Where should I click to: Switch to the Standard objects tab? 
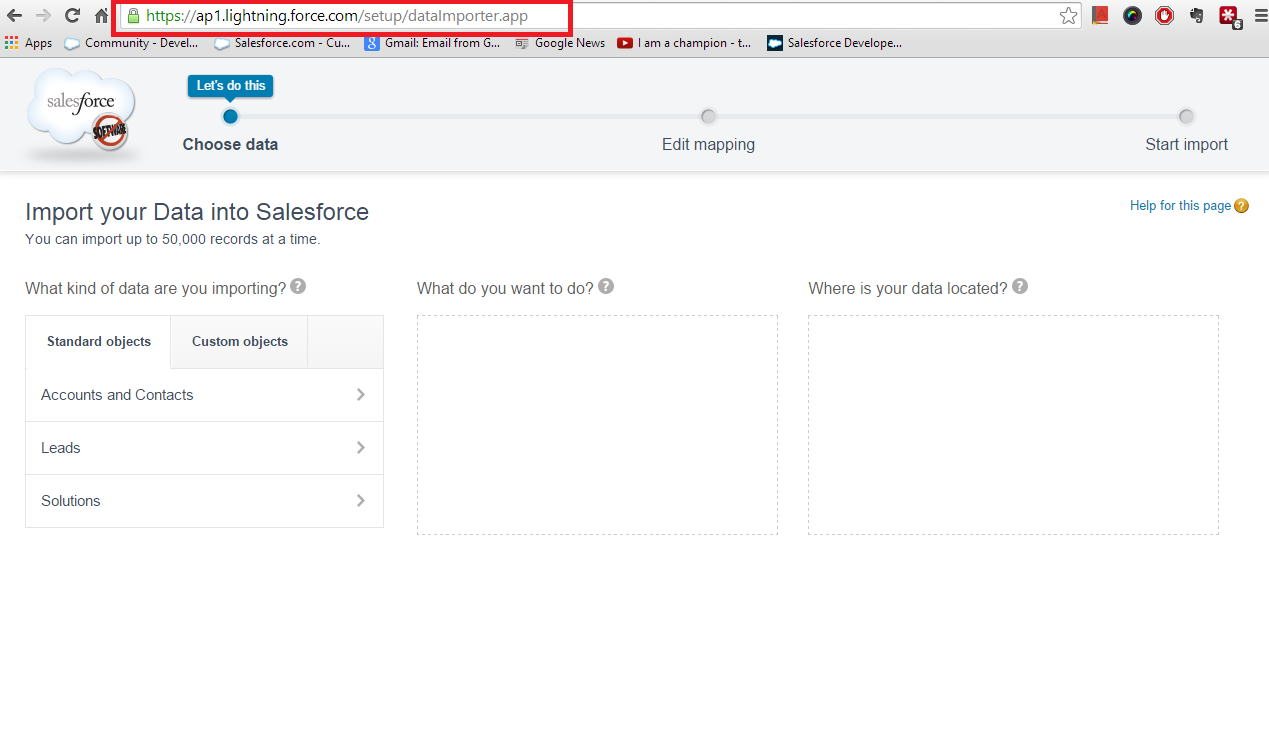pos(99,342)
